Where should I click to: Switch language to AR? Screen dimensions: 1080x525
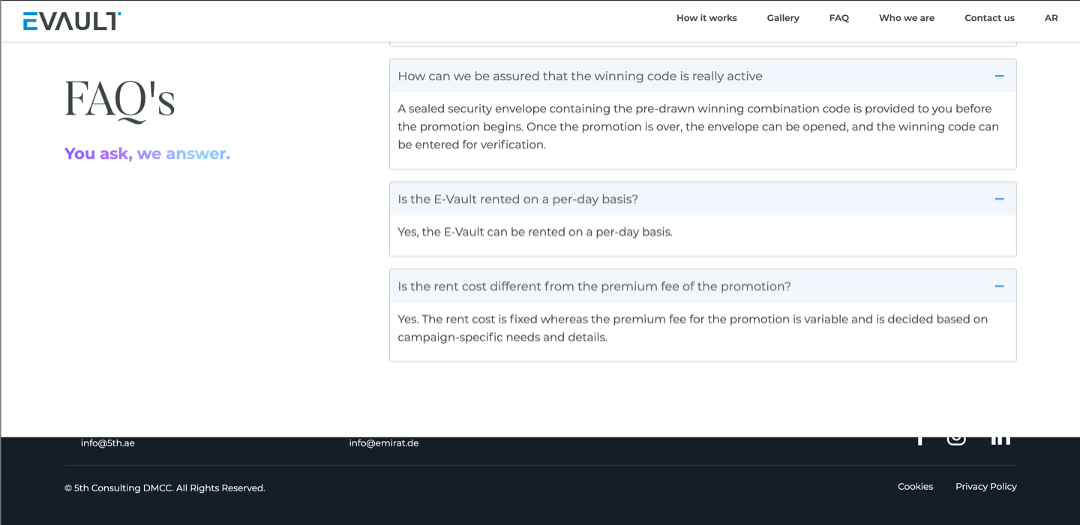coord(1051,18)
